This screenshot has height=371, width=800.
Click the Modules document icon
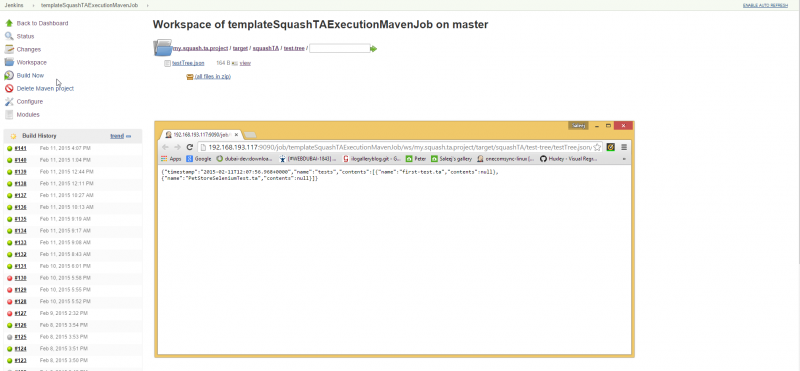pyautogui.click(x=9, y=115)
